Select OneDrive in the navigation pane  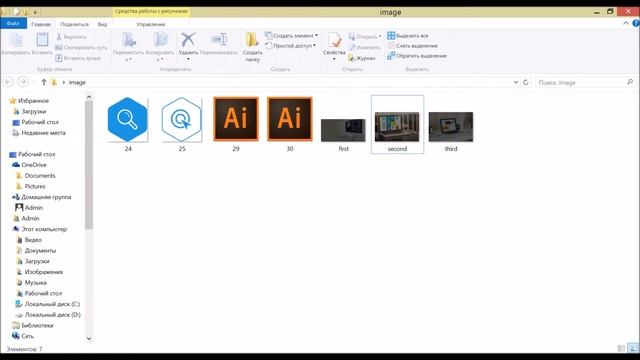[x=29, y=165]
